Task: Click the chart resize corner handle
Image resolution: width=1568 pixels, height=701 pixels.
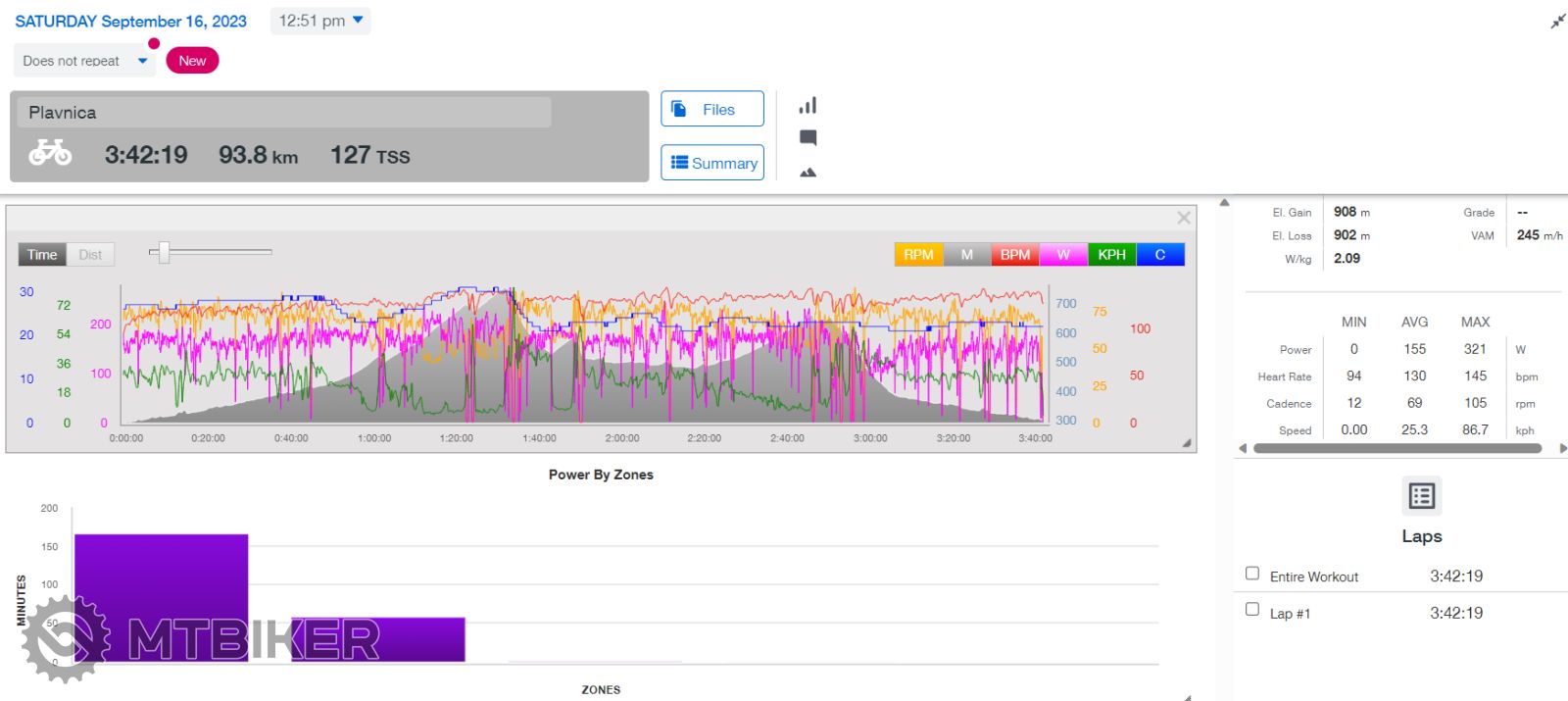Action: [x=1187, y=443]
